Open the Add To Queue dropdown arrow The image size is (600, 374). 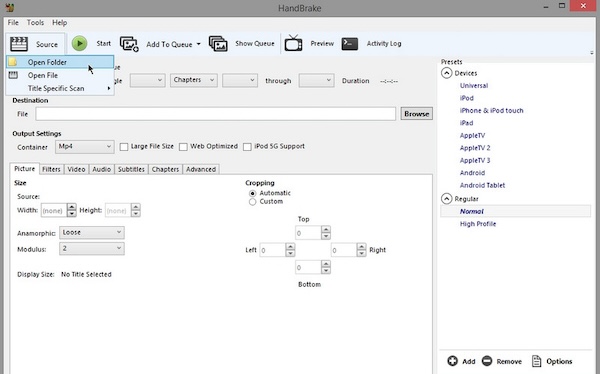(x=199, y=44)
